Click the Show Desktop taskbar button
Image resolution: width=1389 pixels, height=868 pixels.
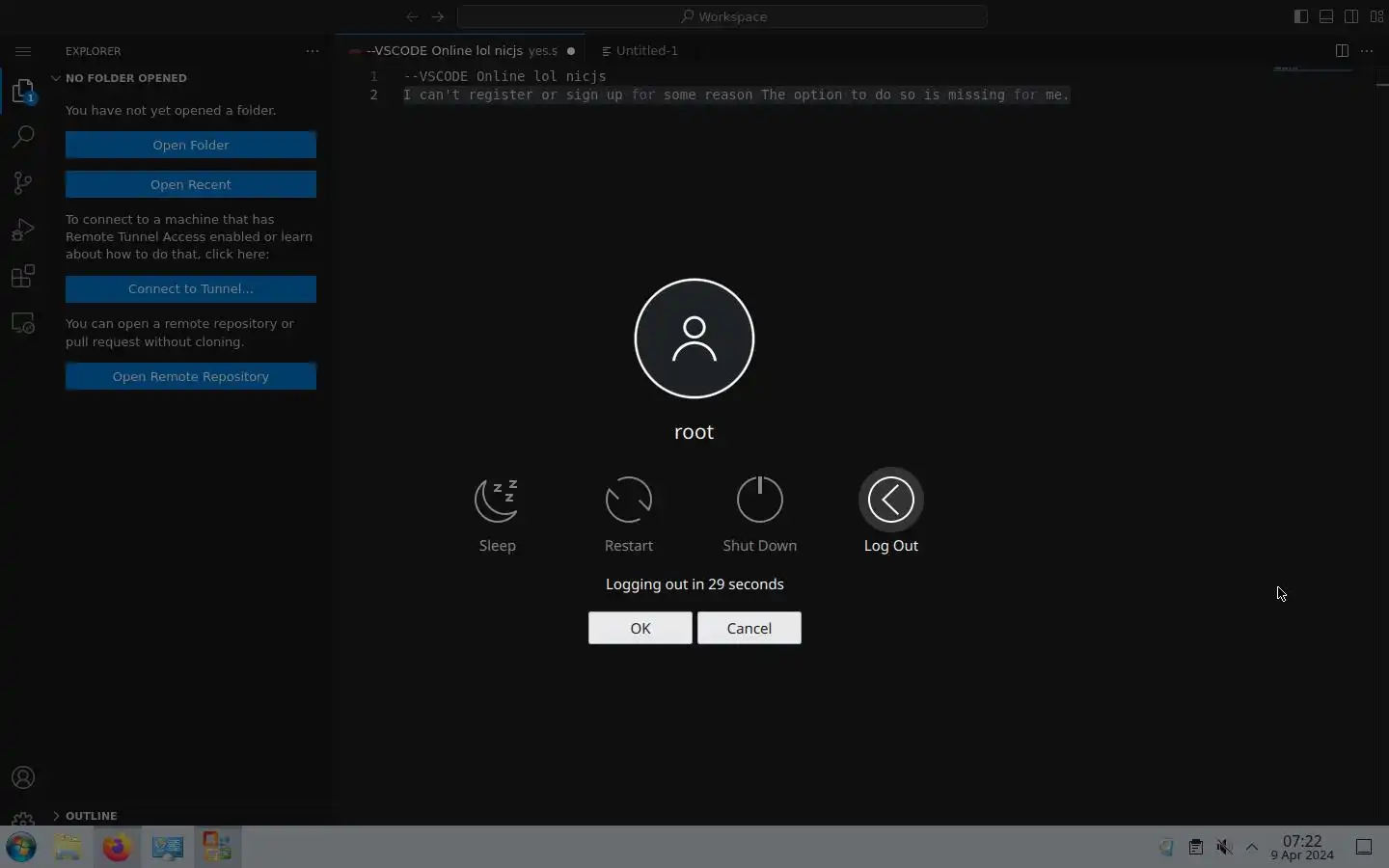coord(1364,847)
